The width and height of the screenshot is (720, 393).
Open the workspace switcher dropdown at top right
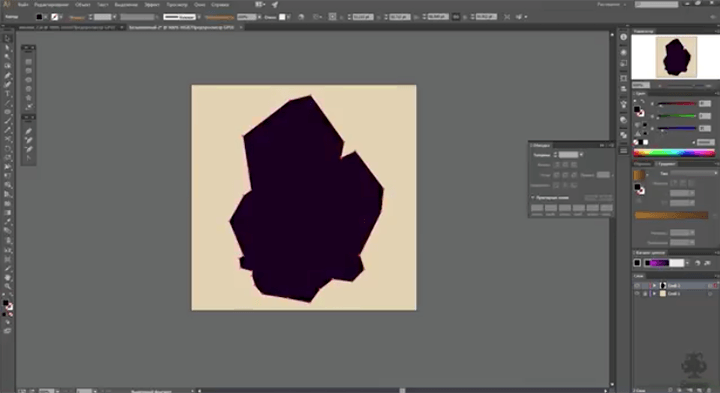(x=611, y=5)
